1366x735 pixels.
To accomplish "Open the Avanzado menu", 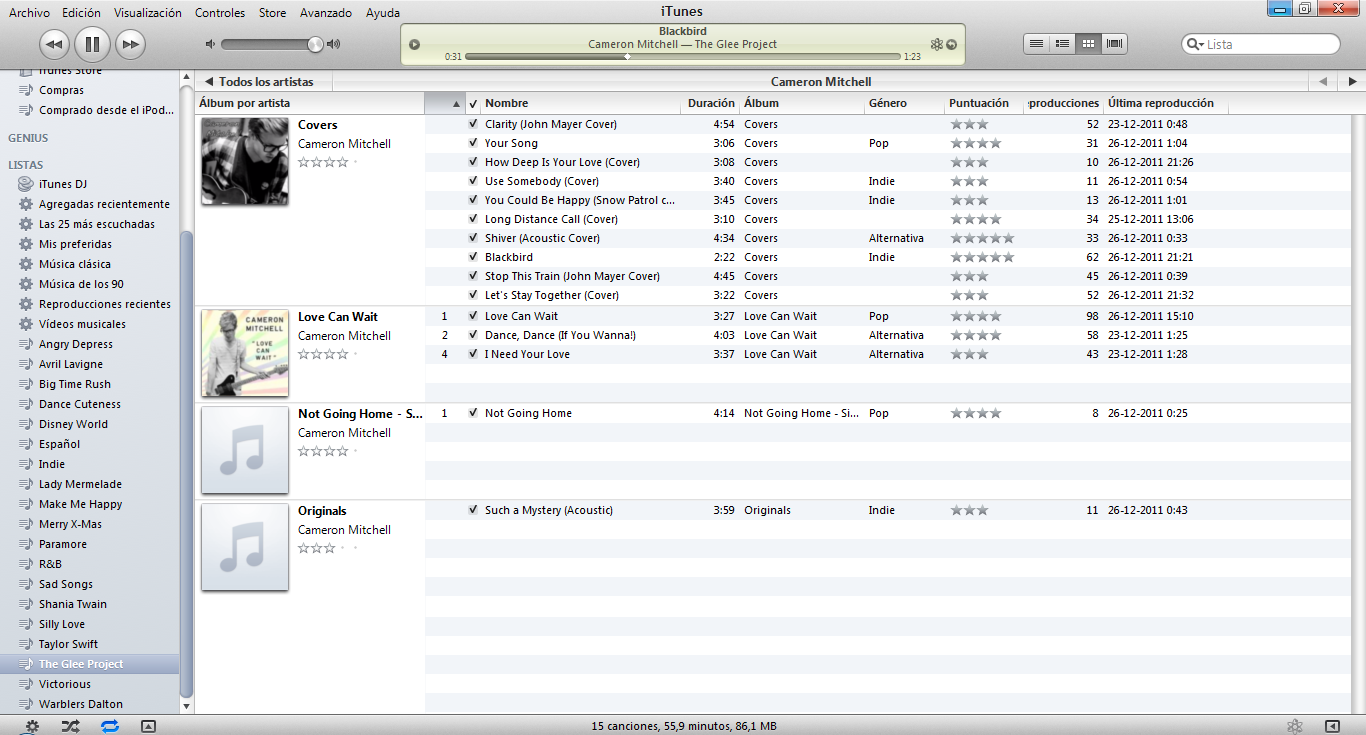I will pyautogui.click(x=326, y=13).
